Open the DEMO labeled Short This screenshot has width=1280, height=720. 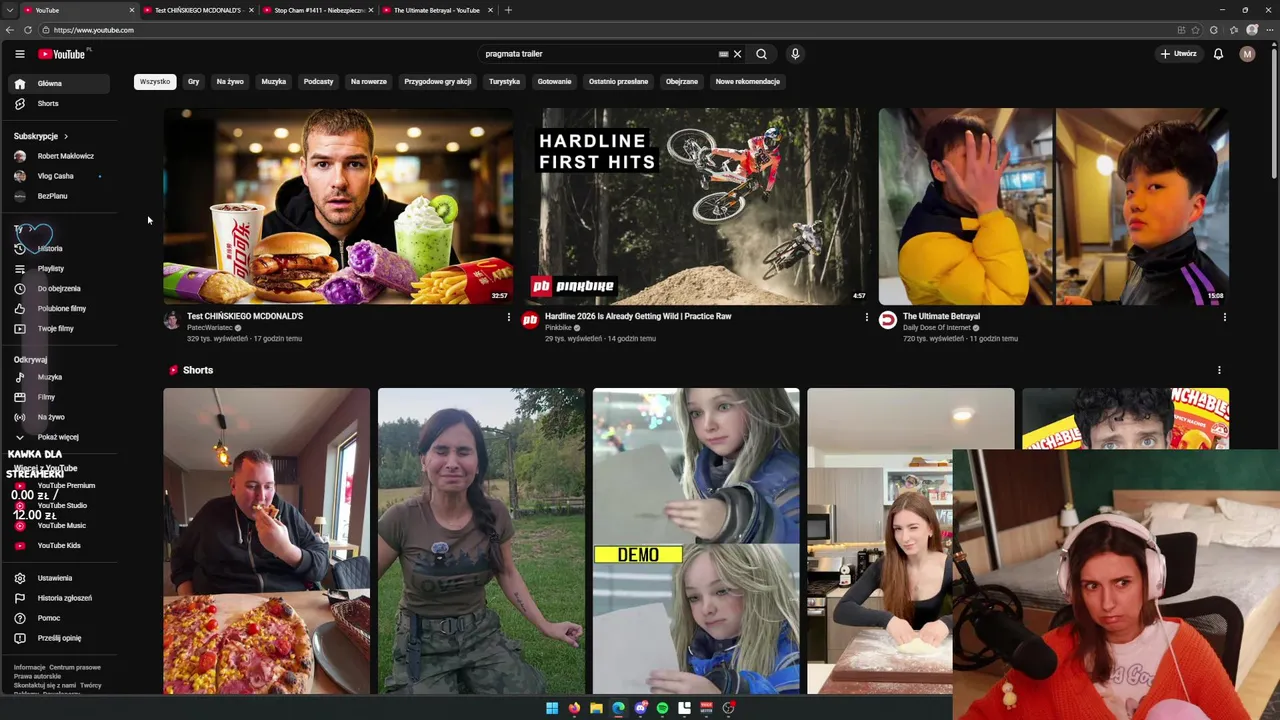click(x=696, y=541)
